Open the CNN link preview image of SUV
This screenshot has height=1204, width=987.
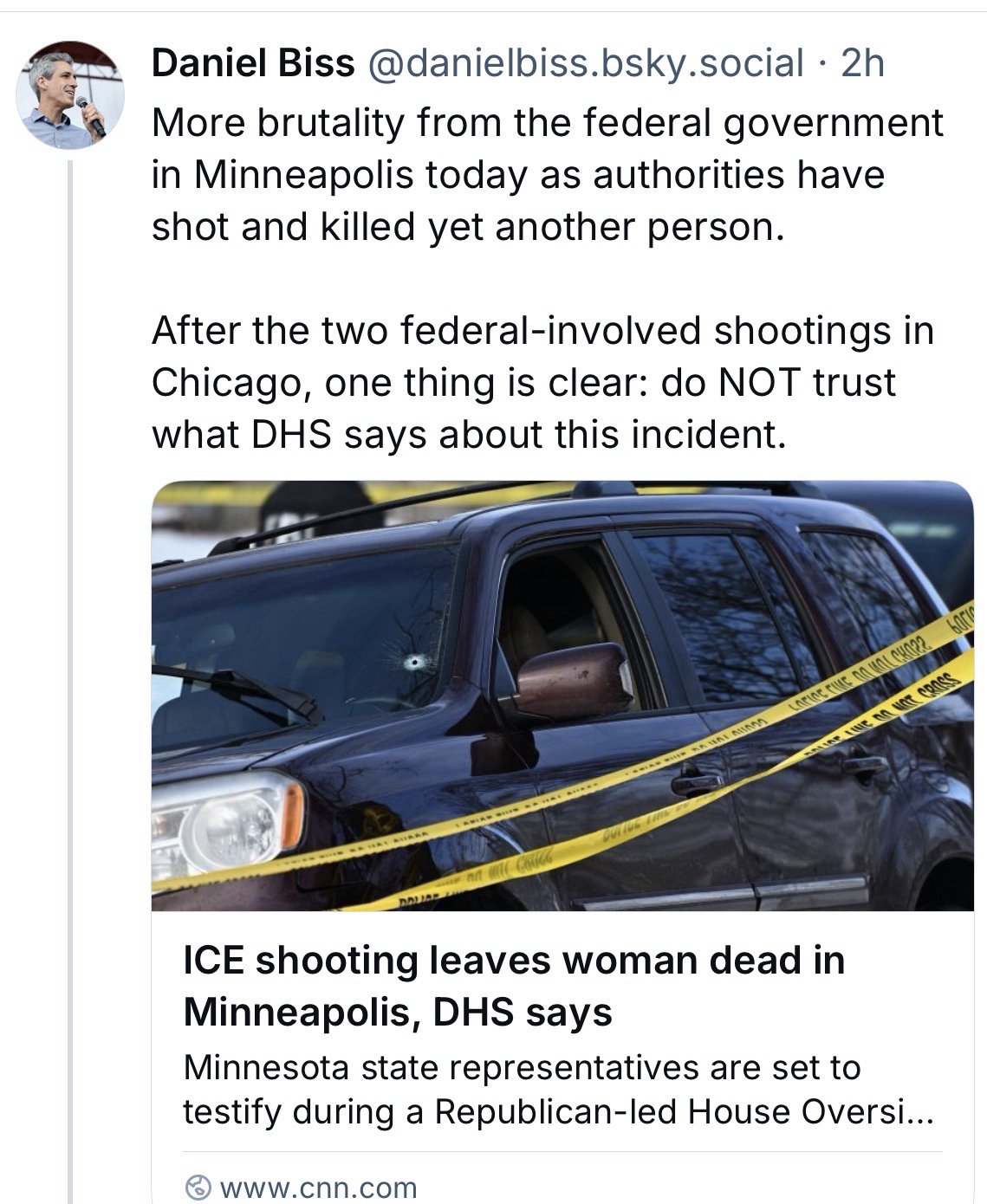(562, 696)
